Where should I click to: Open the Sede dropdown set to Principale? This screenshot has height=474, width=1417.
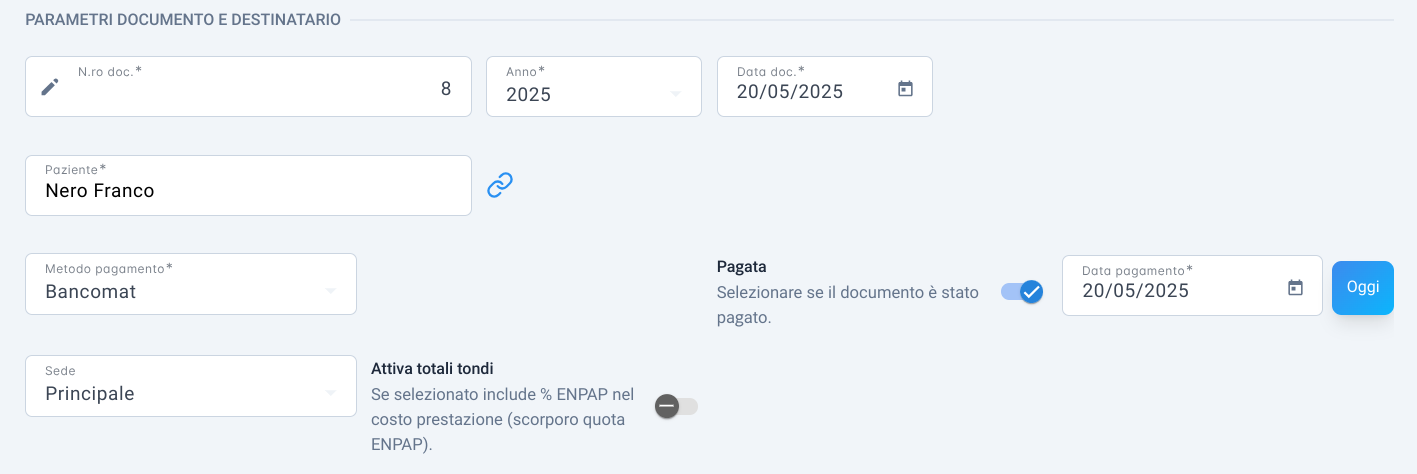click(191, 386)
